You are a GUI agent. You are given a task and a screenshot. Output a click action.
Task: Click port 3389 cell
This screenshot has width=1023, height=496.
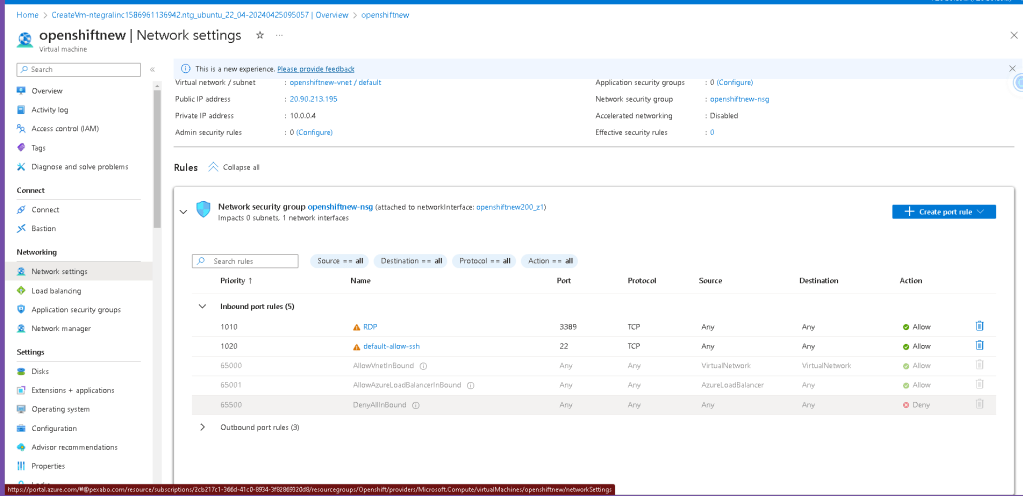(x=568, y=327)
